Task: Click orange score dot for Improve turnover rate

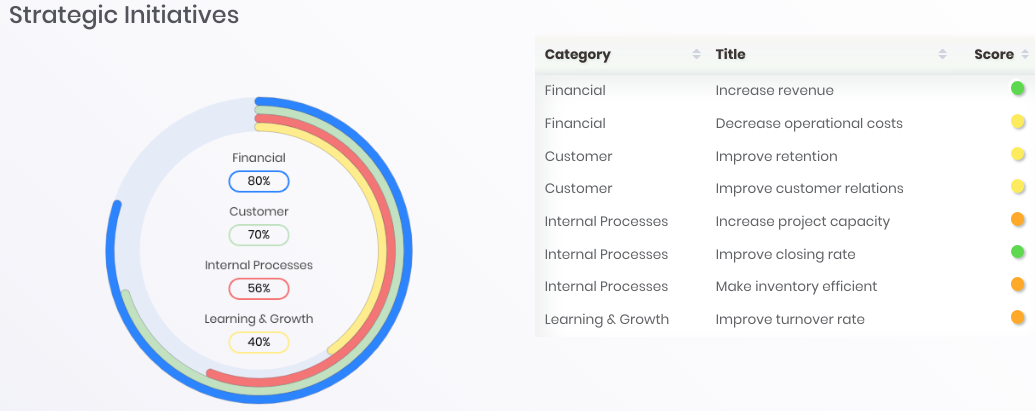Action: pyautogui.click(x=1018, y=318)
